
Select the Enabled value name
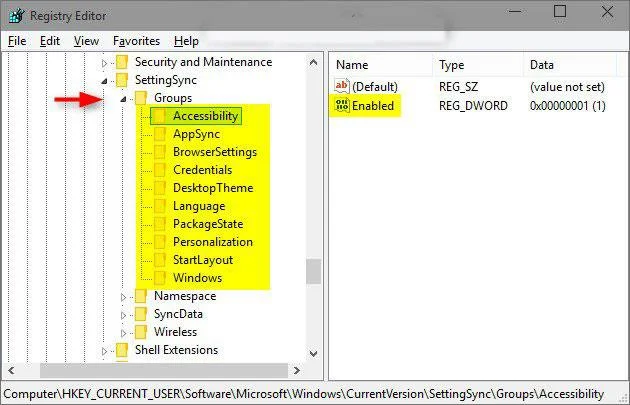(373, 106)
